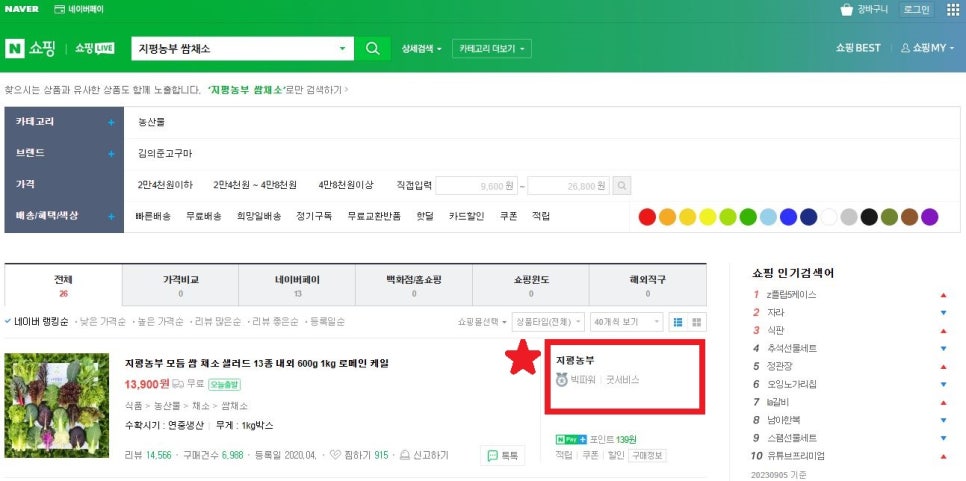Viewport: 966px width, 481px height.
Task: Open the shopping cart (장바구니)
Action: (x=864, y=9)
